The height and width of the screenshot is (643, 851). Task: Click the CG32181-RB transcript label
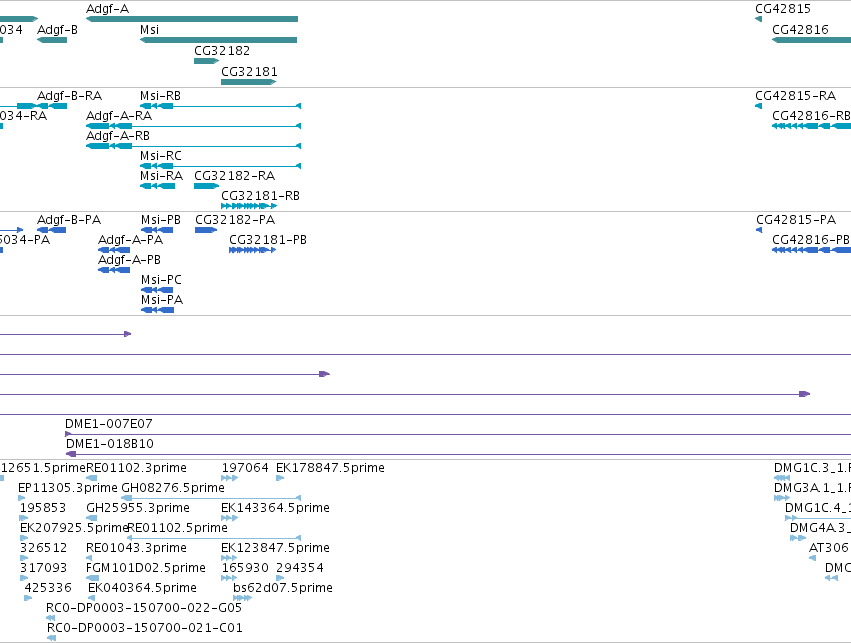261,196
